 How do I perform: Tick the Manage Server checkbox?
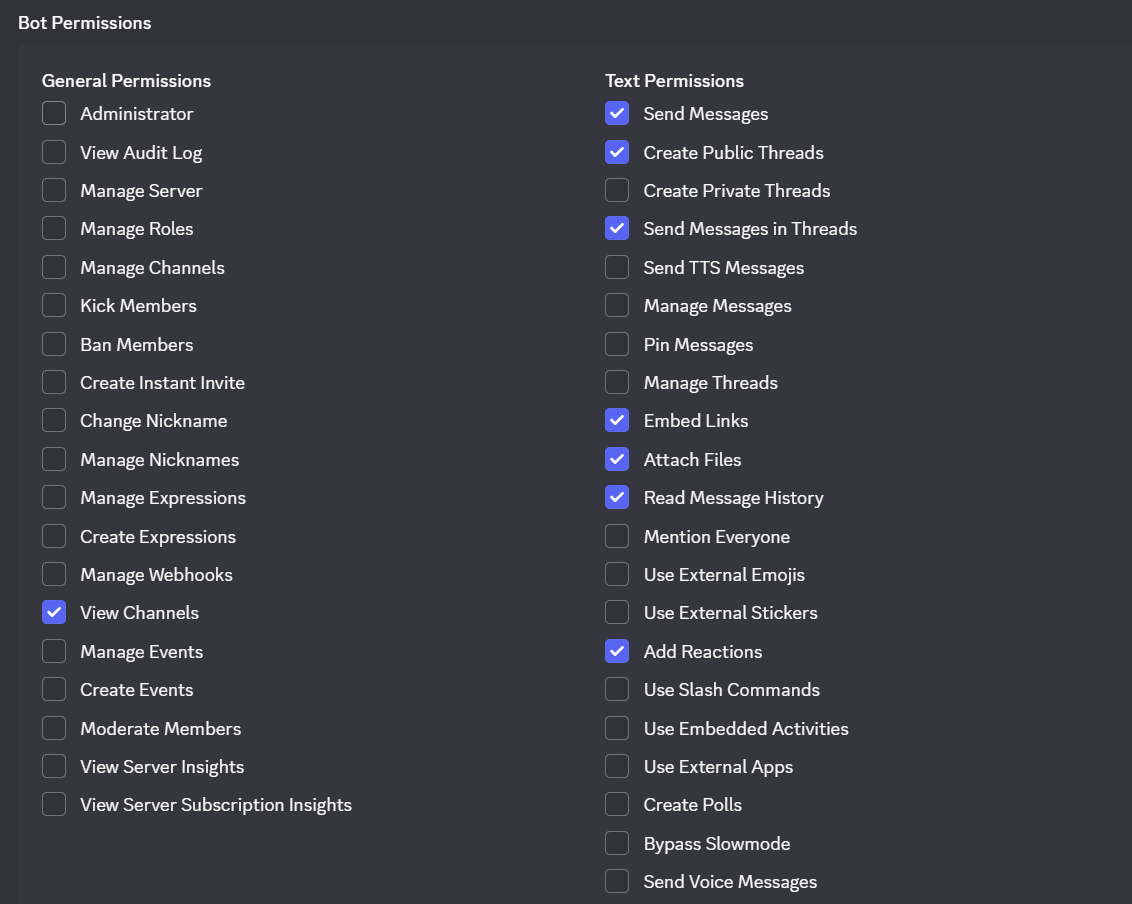(x=54, y=191)
